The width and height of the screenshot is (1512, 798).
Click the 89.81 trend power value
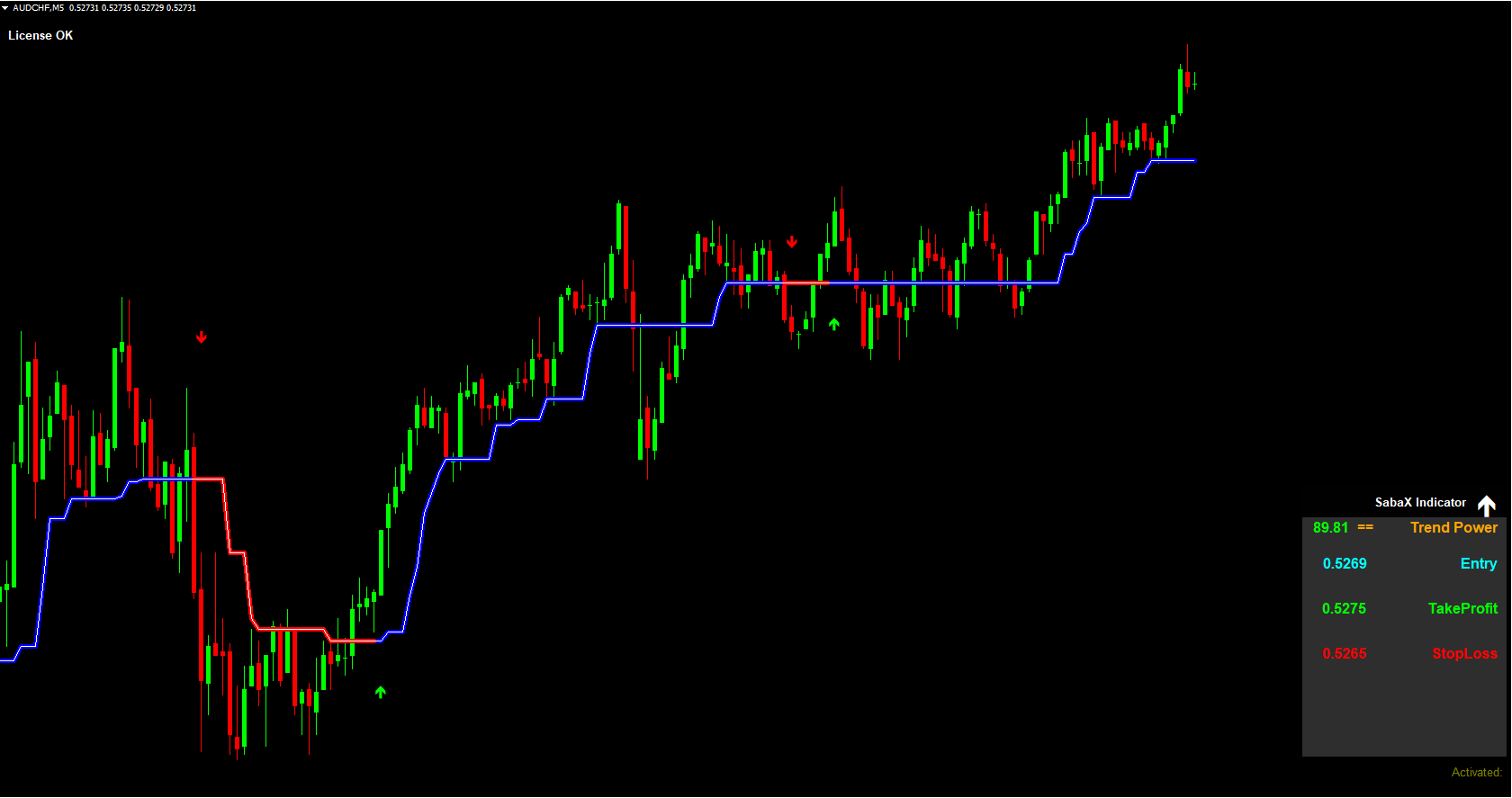pos(1330,528)
